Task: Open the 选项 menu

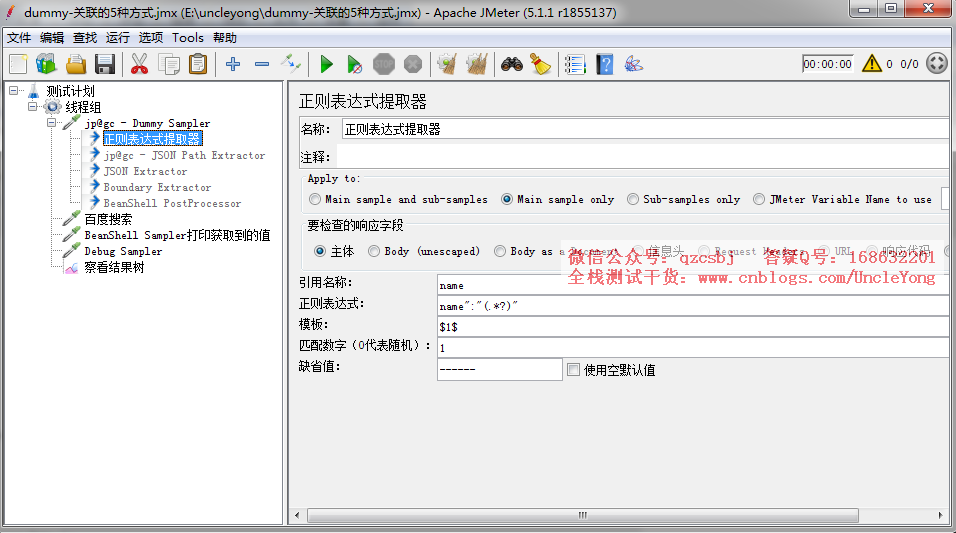Action: [x=151, y=38]
